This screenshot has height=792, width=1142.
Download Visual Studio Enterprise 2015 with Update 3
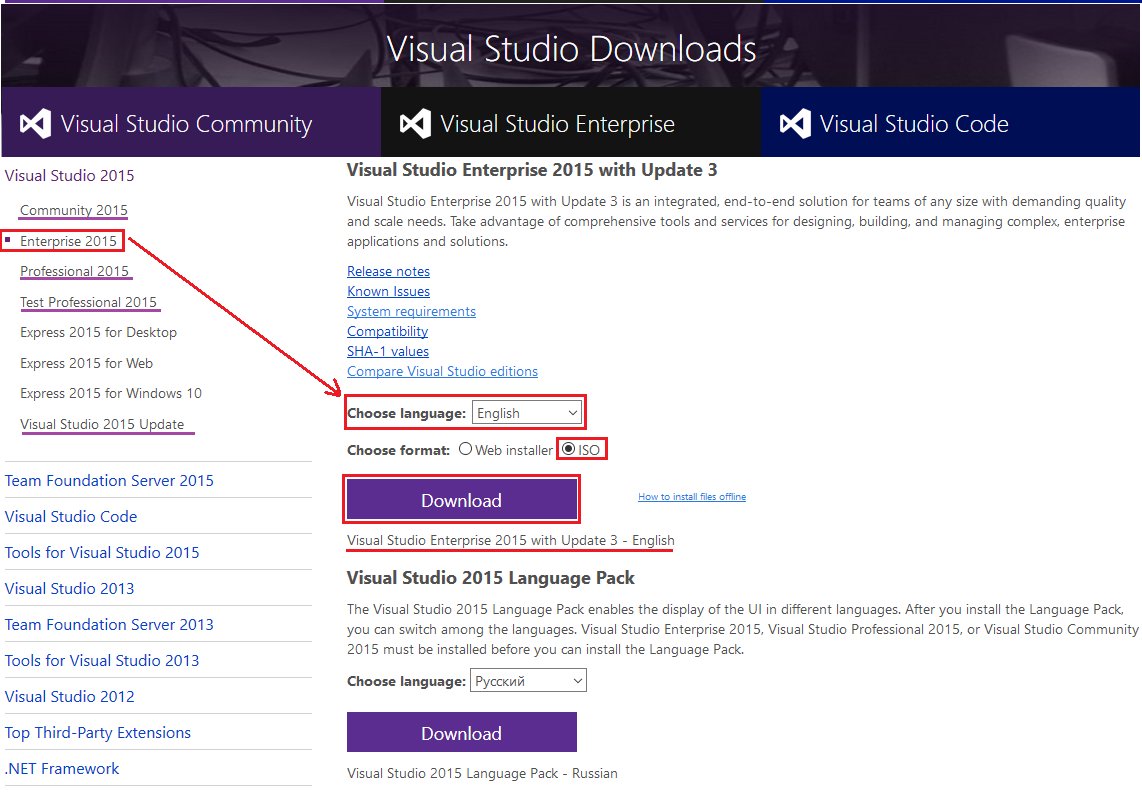click(462, 500)
